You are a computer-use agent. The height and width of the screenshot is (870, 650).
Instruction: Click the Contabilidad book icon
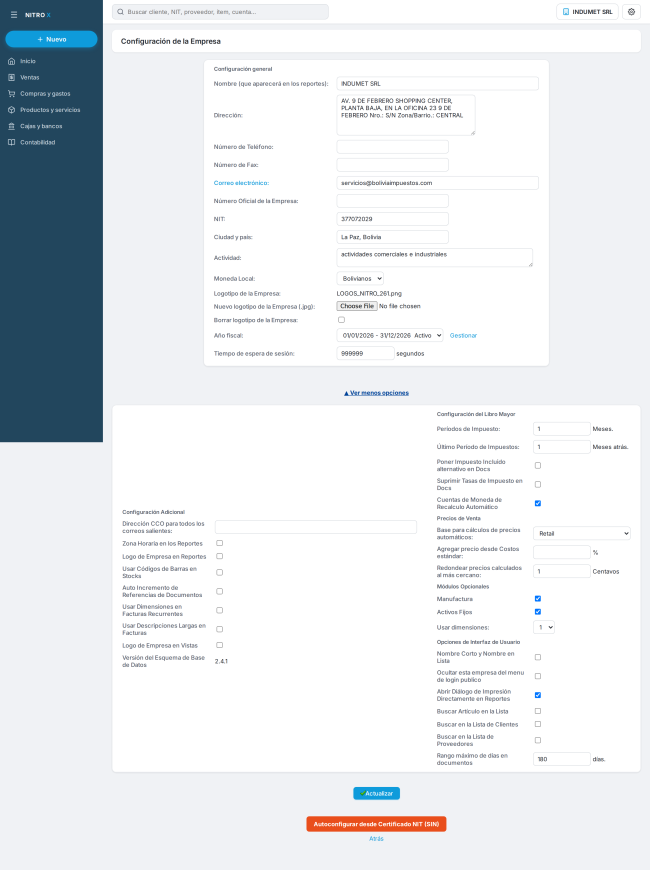tap(11, 142)
